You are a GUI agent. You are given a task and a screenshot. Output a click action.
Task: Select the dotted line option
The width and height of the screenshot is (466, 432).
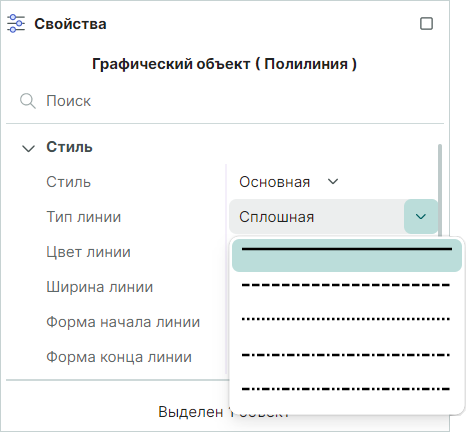347,319
